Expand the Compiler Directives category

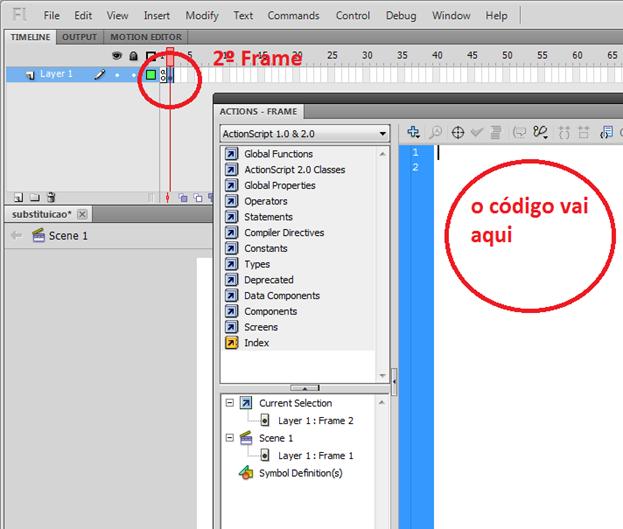pyautogui.click(x=275, y=233)
